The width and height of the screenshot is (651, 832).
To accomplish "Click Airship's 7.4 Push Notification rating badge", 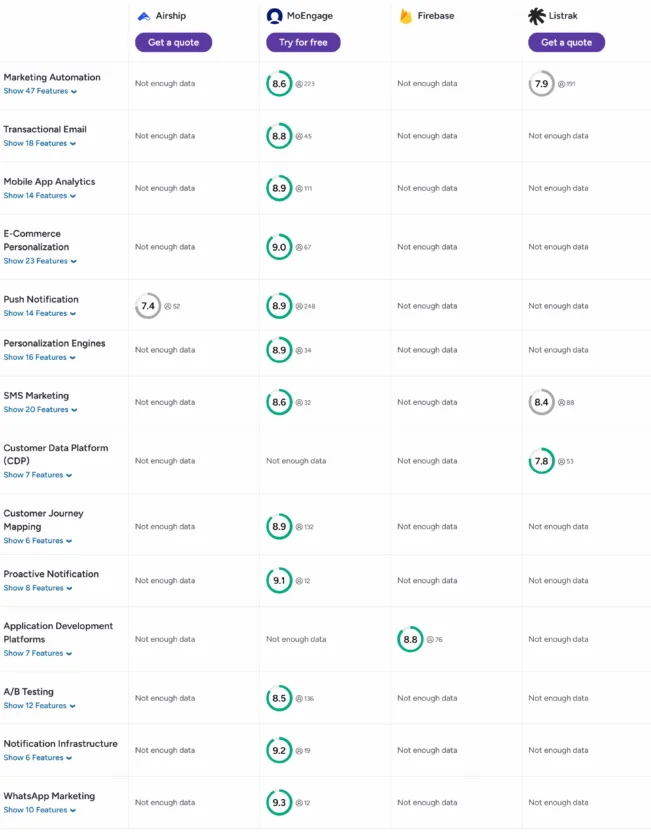I will [x=147, y=306].
